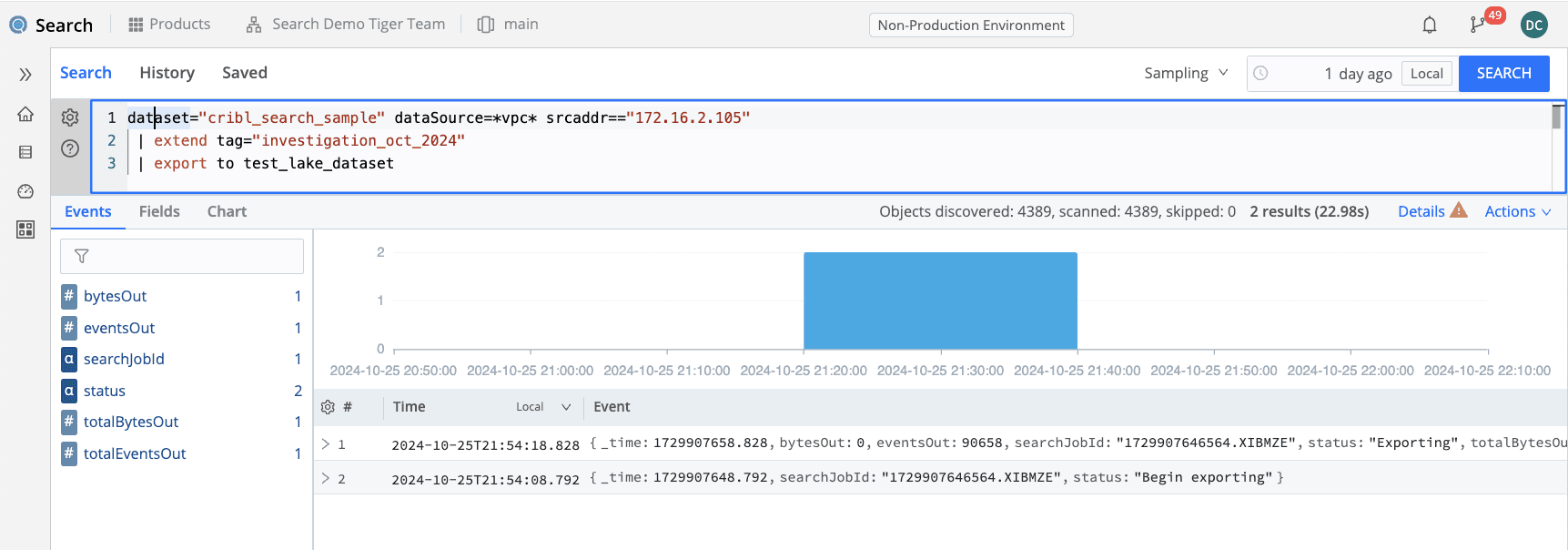Open the dashboards gauge icon in sidebar
The image size is (1568, 550).
coord(25,191)
